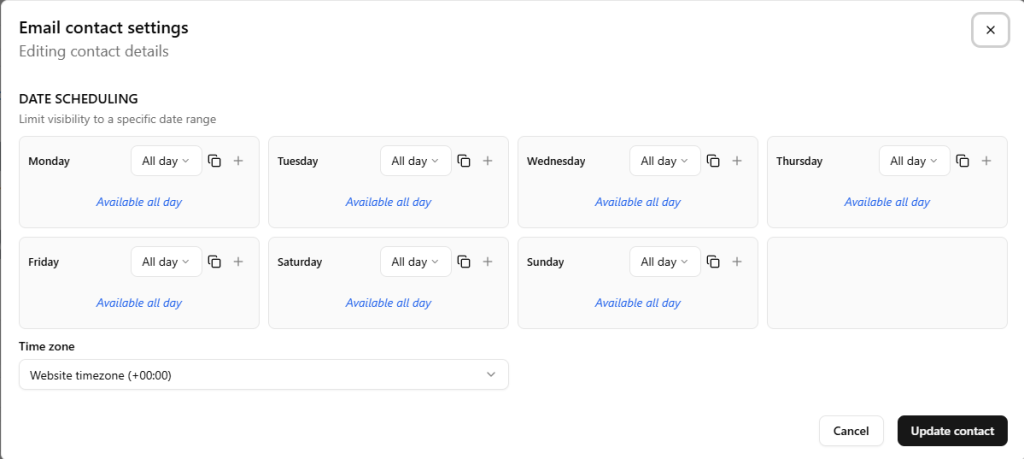Screen dimensions: 1024x459
Task: Click the Update contact button
Action: tap(952, 431)
